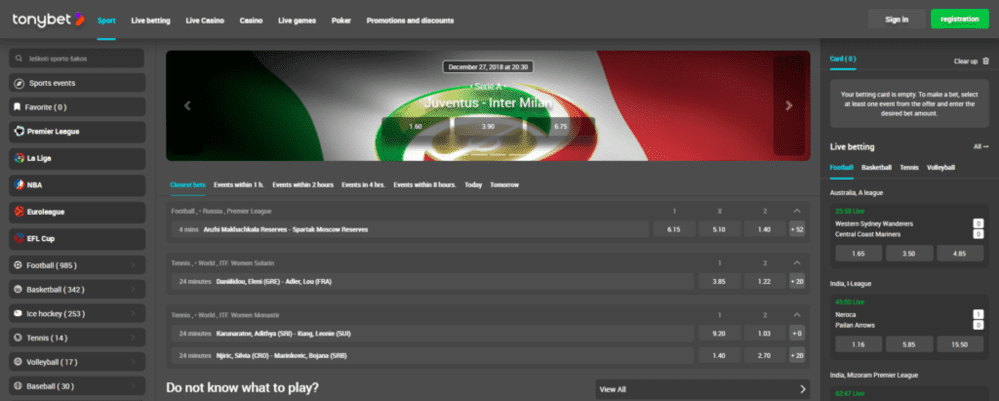The height and width of the screenshot is (401, 999).
Task: Click the EFL Cup logo icon
Action: tap(19, 238)
